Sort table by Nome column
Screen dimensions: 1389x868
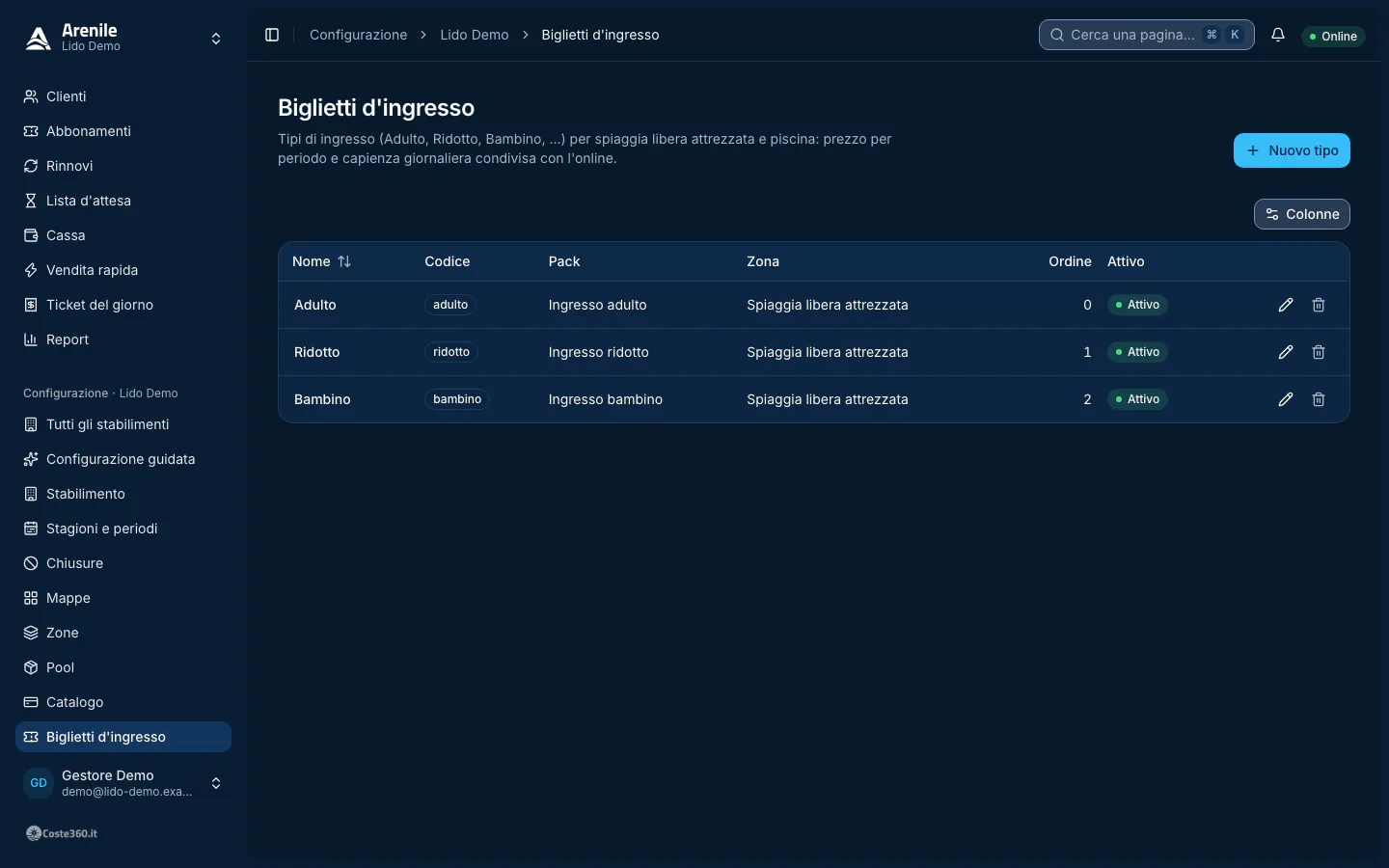322,261
